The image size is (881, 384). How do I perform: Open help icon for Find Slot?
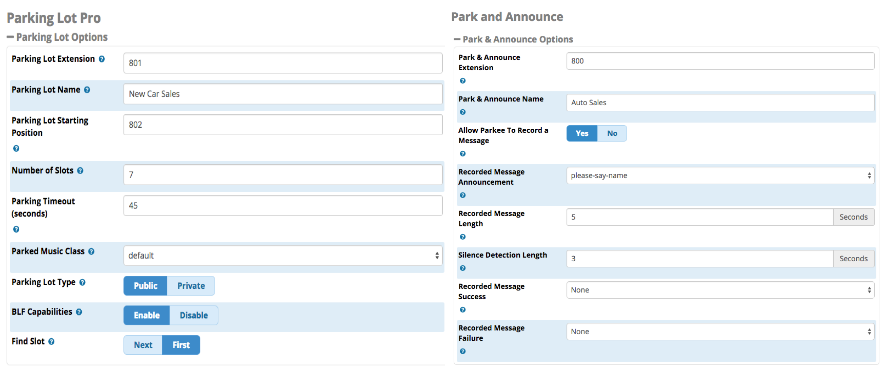coord(51,341)
